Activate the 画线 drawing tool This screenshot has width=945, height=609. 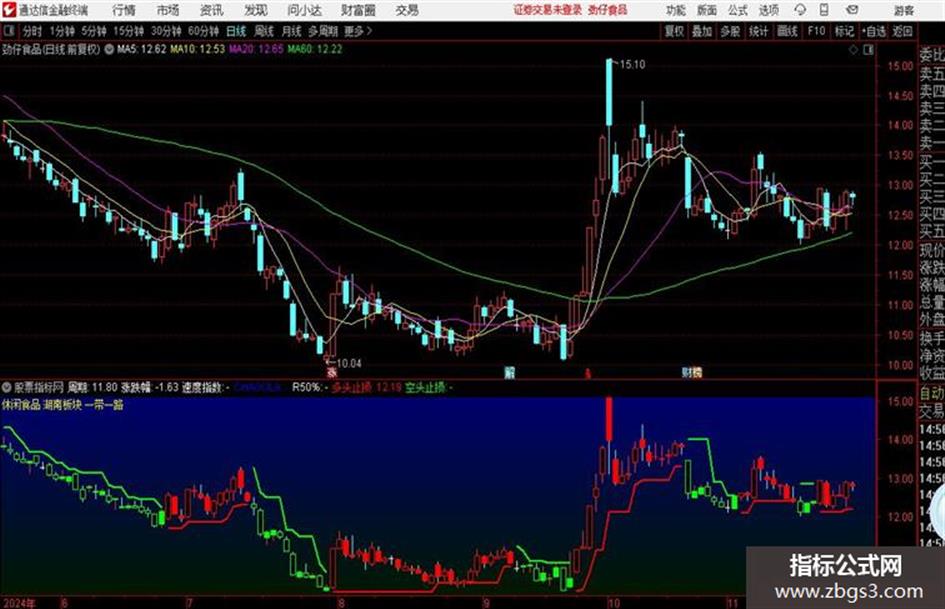pyautogui.click(x=787, y=31)
